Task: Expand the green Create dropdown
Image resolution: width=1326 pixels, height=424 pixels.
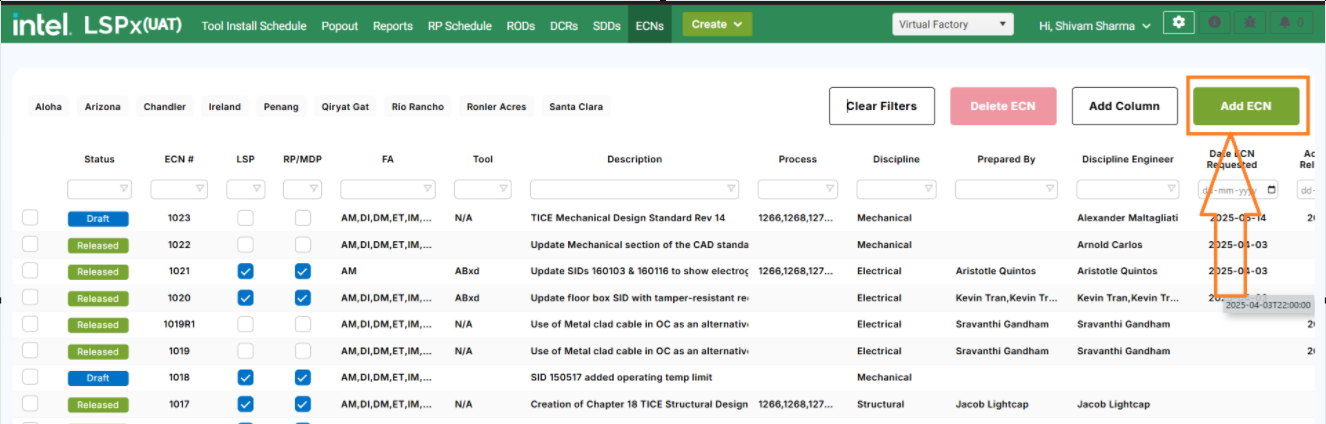Action: click(717, 24)
